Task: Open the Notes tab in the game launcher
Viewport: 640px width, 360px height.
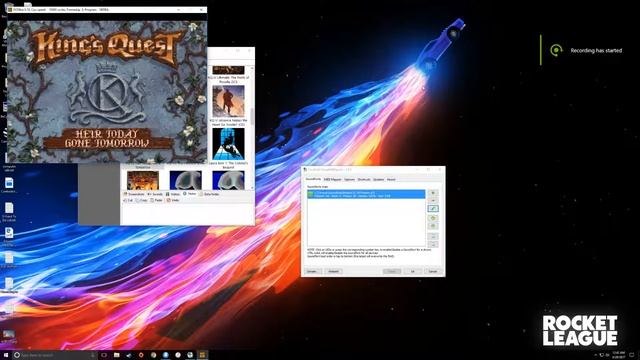Action: click(x=190, y=194)
